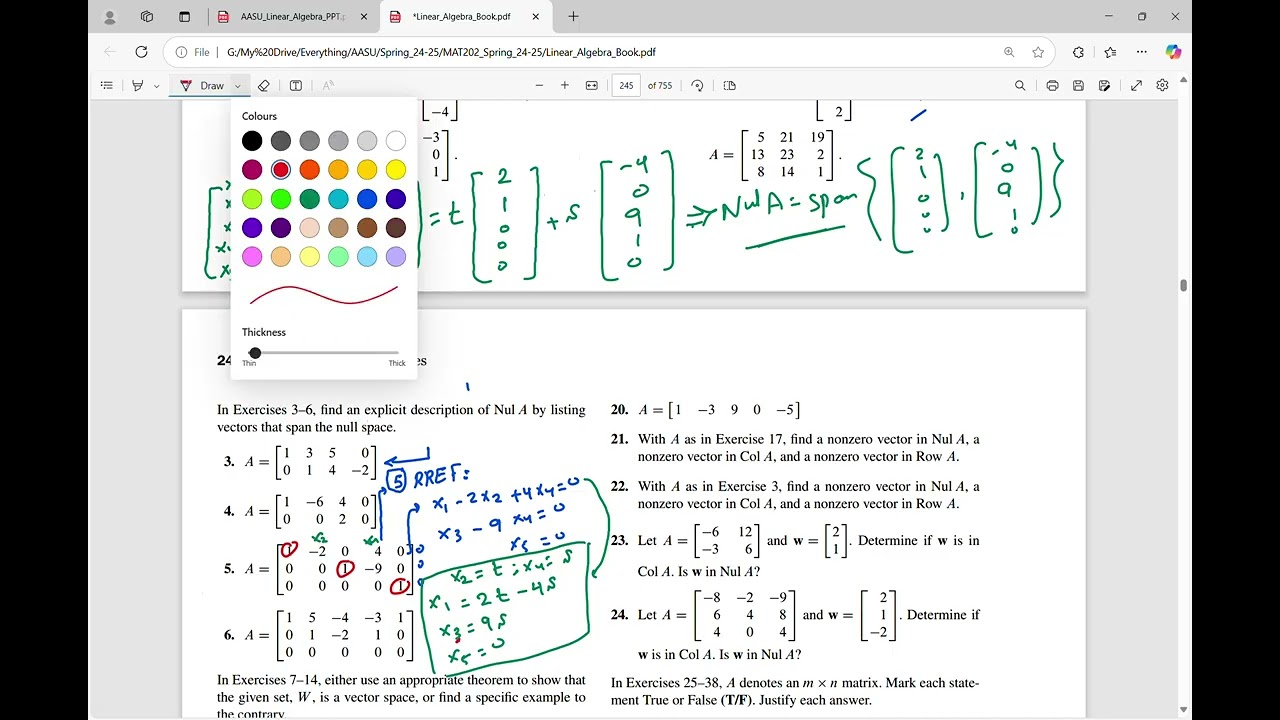Click the file address bar URL

441,52
